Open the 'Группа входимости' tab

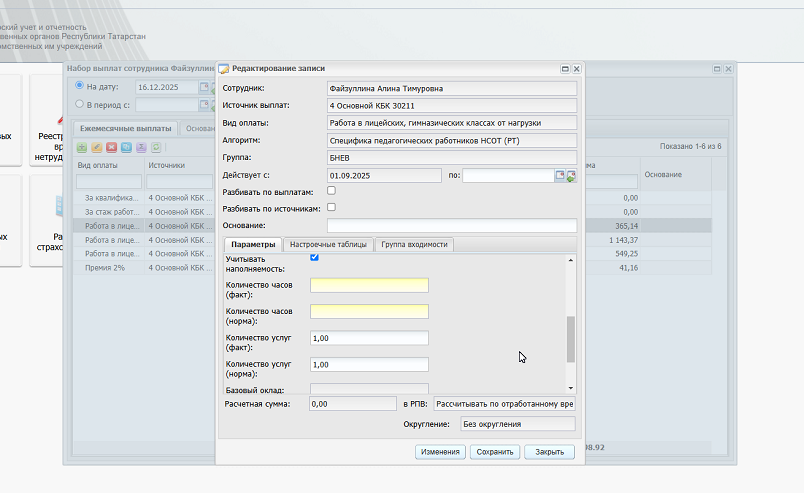point(414,245)
